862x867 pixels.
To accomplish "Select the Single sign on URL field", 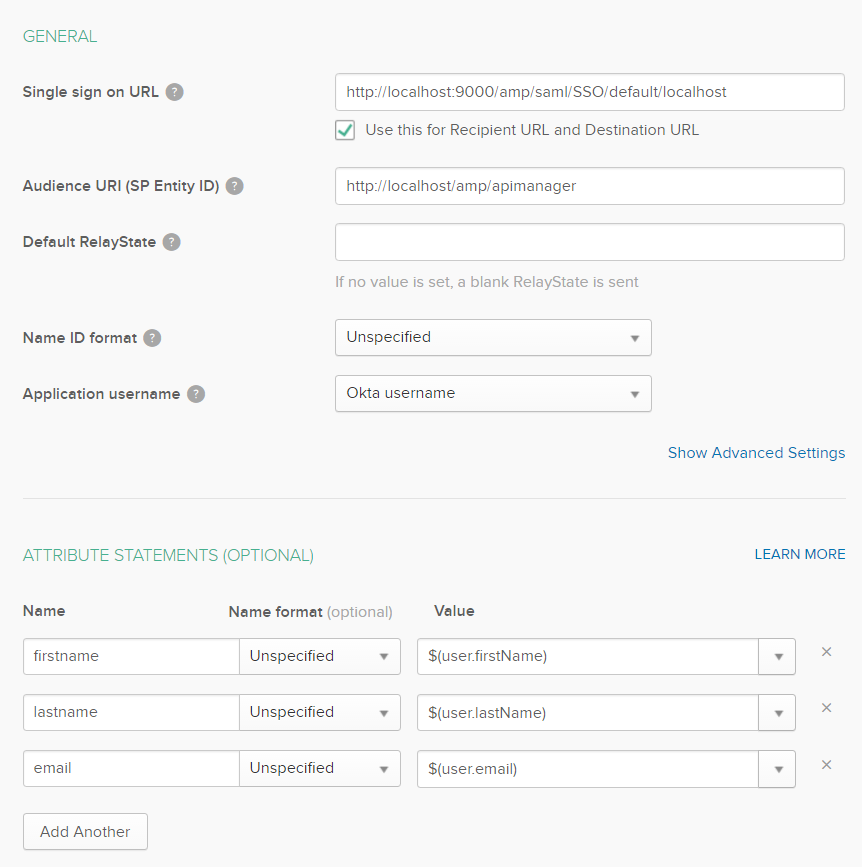I will coord(589,91).
